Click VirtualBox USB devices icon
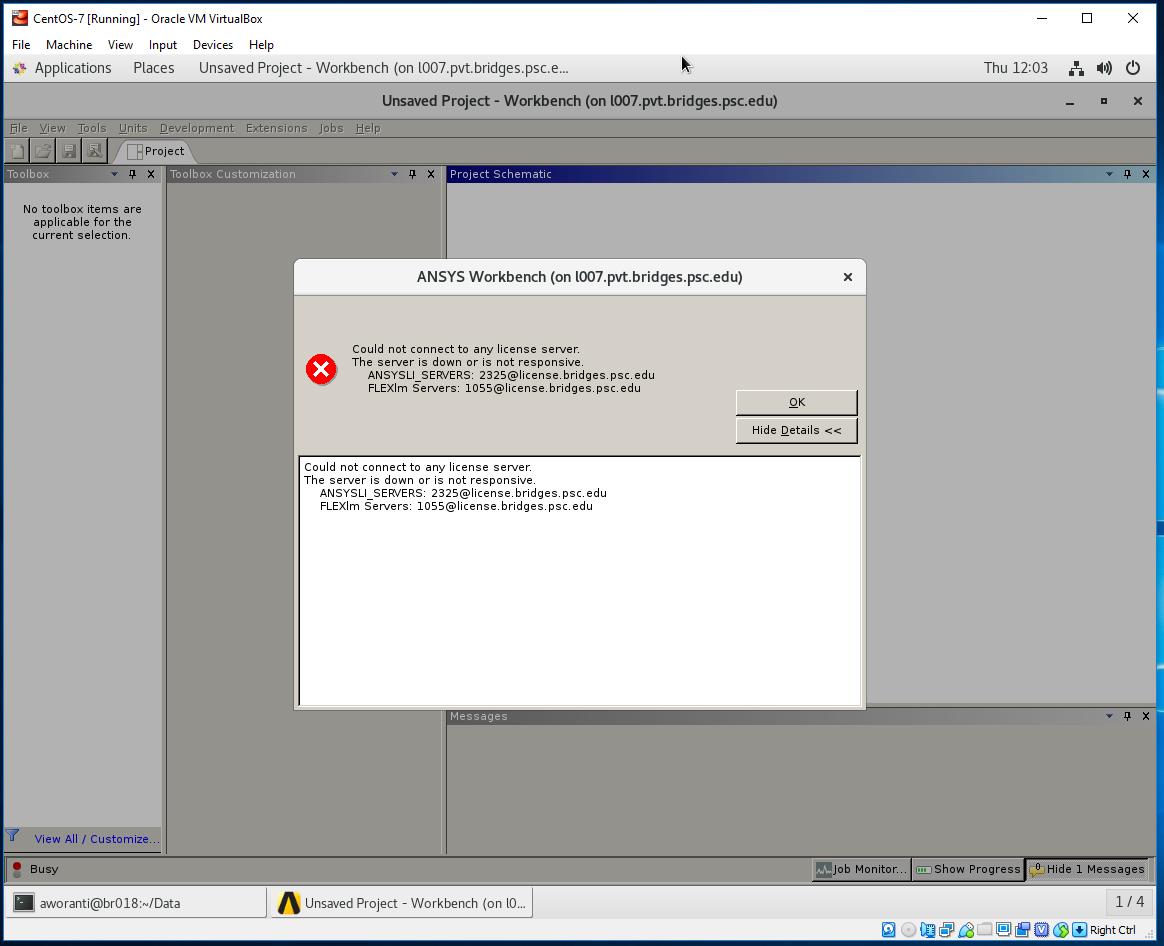The image size is (1164, 946). pyautogui.click(x=966, y=930)
